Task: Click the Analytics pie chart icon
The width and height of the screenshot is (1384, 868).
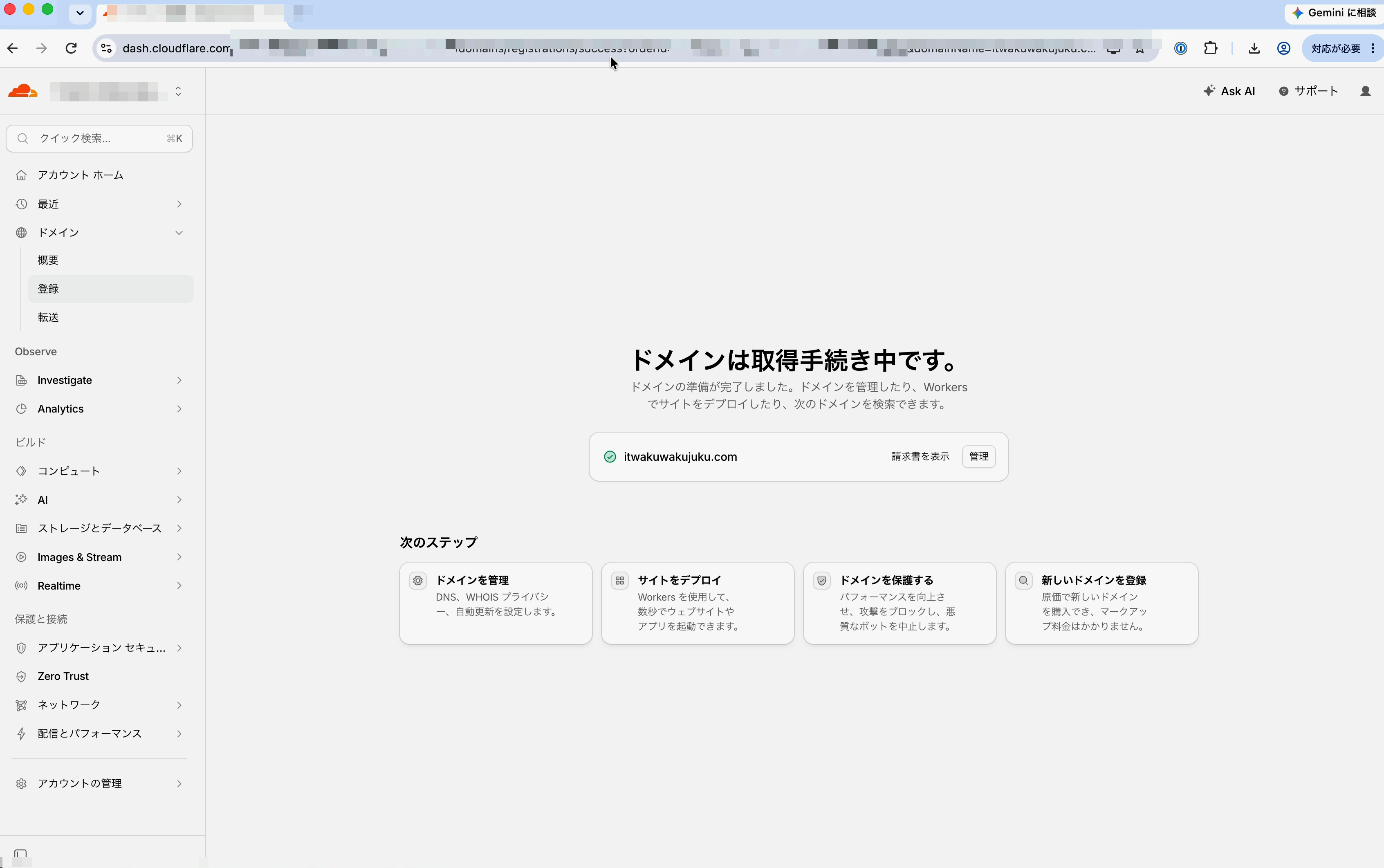Action: [21, 409]
